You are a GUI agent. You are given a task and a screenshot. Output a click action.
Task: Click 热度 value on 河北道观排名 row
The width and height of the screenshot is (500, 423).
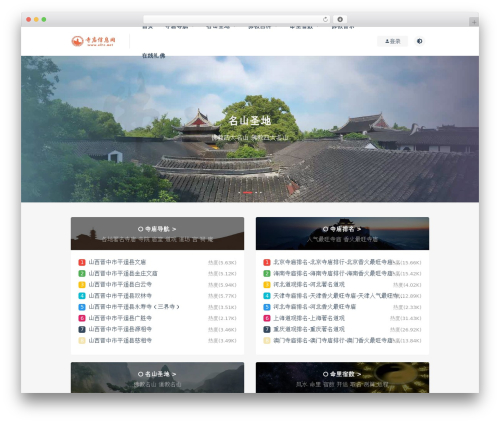407,285
